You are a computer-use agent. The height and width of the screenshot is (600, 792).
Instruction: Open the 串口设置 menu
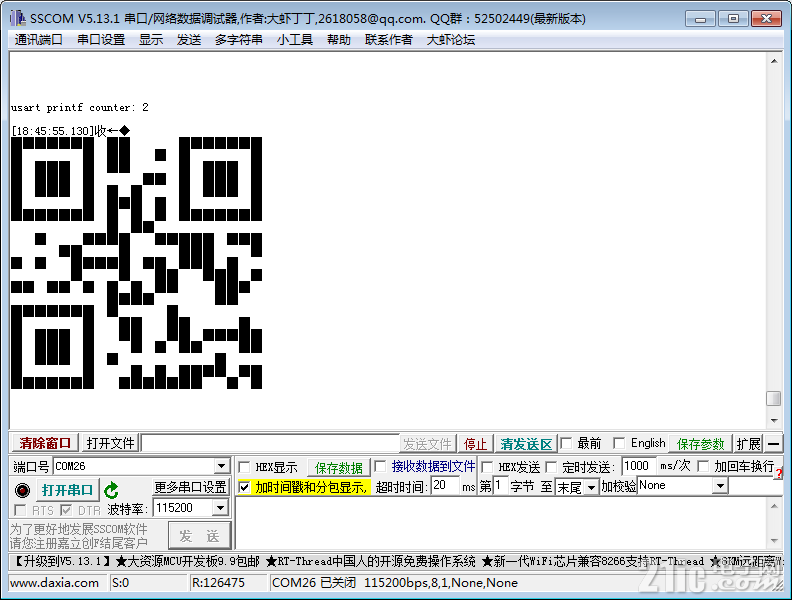point(101,39)
